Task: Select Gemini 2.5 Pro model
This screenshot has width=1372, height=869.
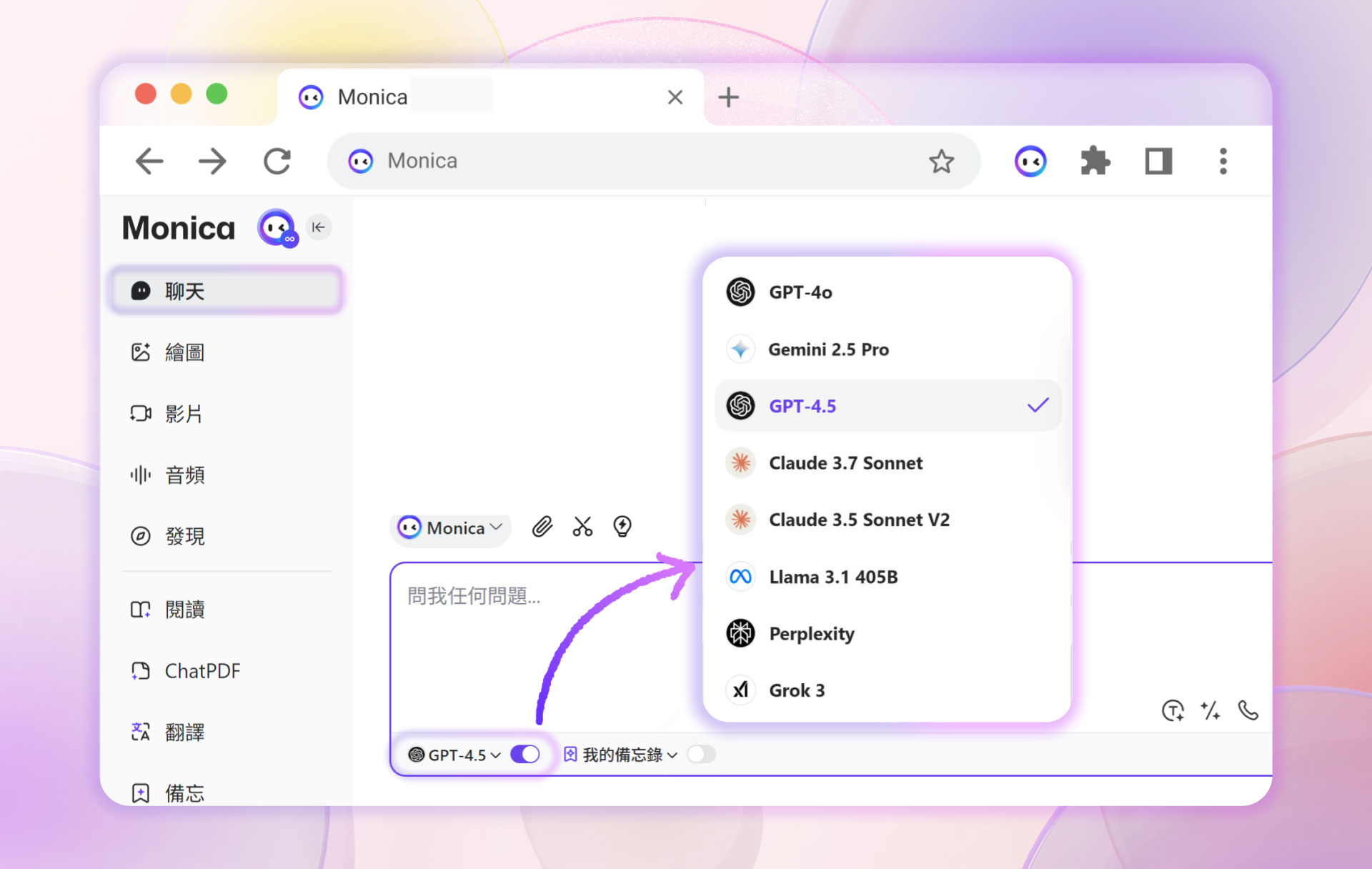Action: click(x=828, y=349)
